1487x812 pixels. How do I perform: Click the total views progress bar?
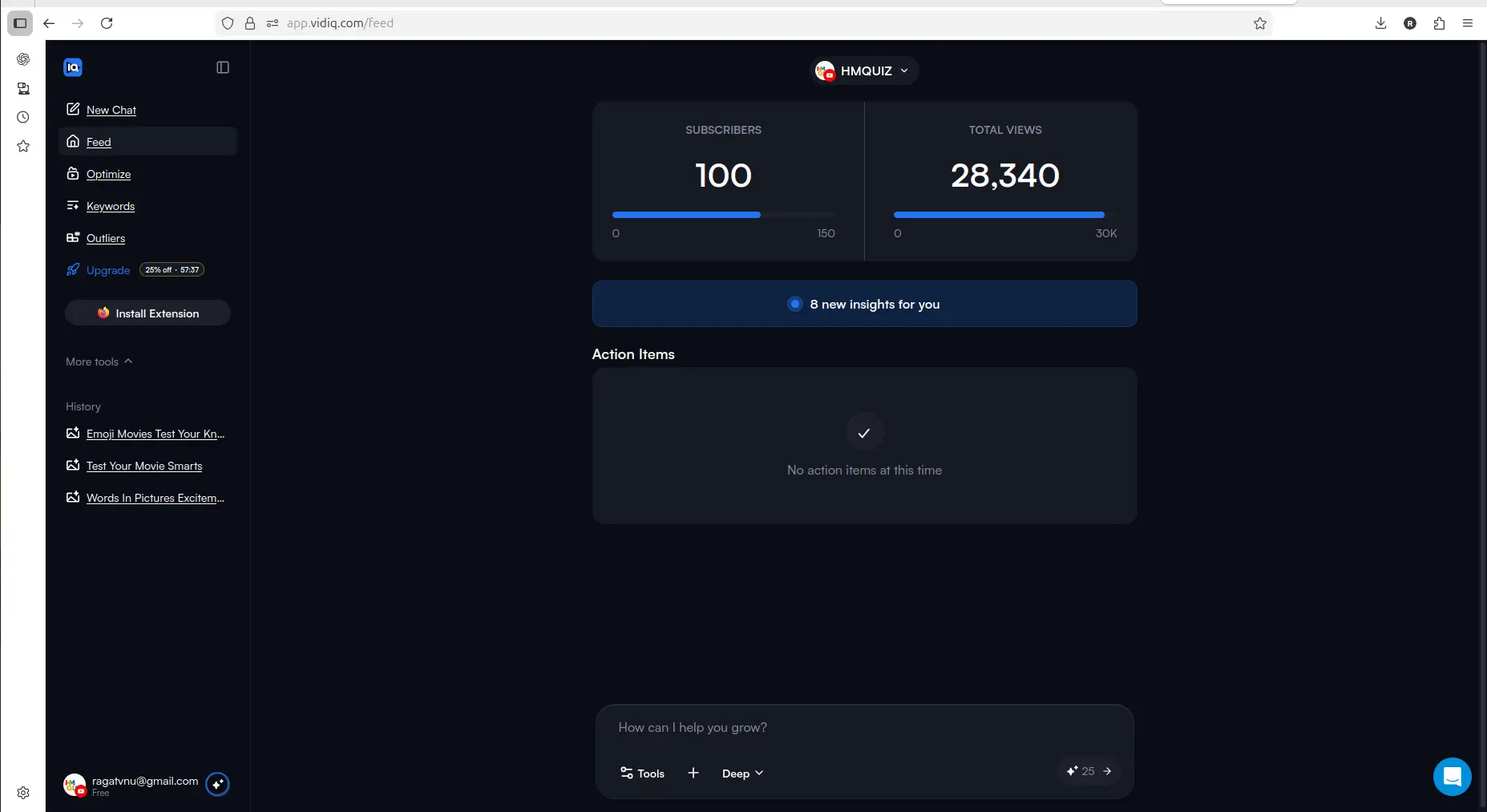1005,215
